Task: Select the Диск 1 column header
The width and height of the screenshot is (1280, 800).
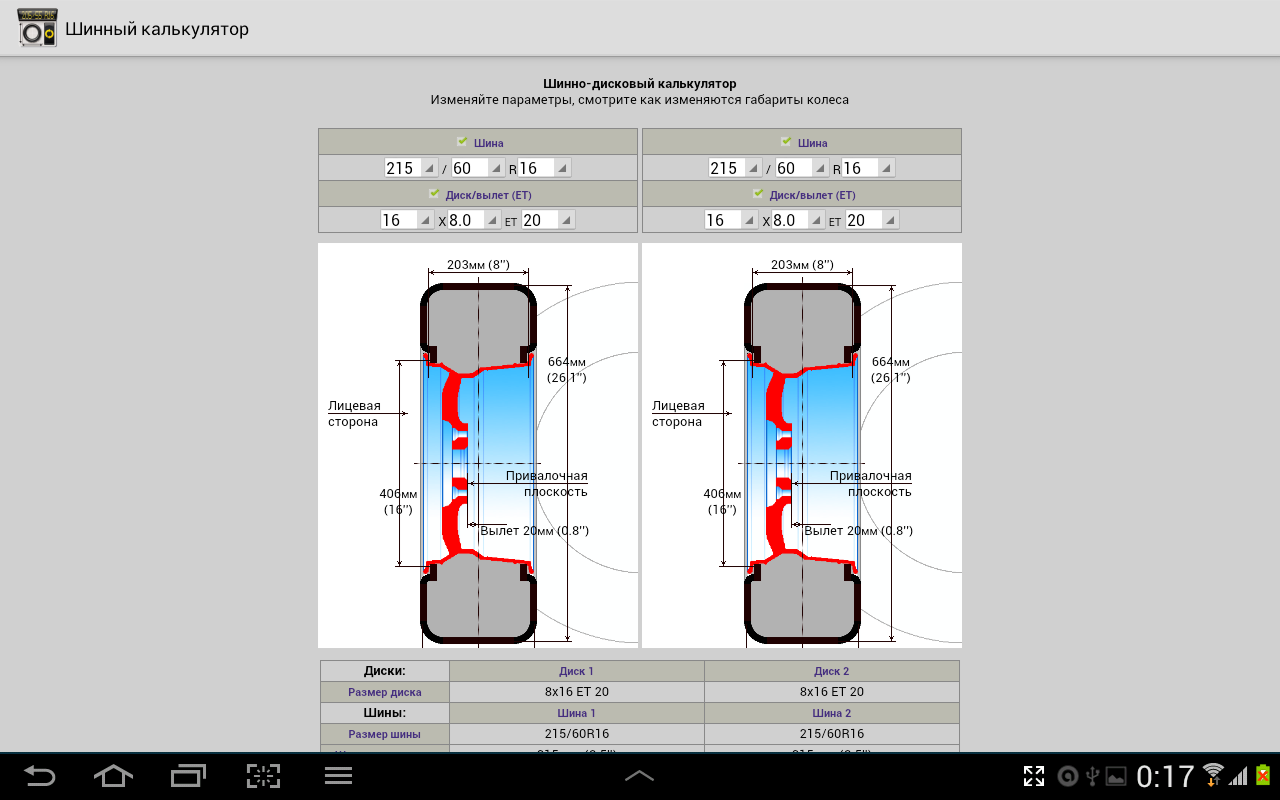Action: click(x=576, y=671)
